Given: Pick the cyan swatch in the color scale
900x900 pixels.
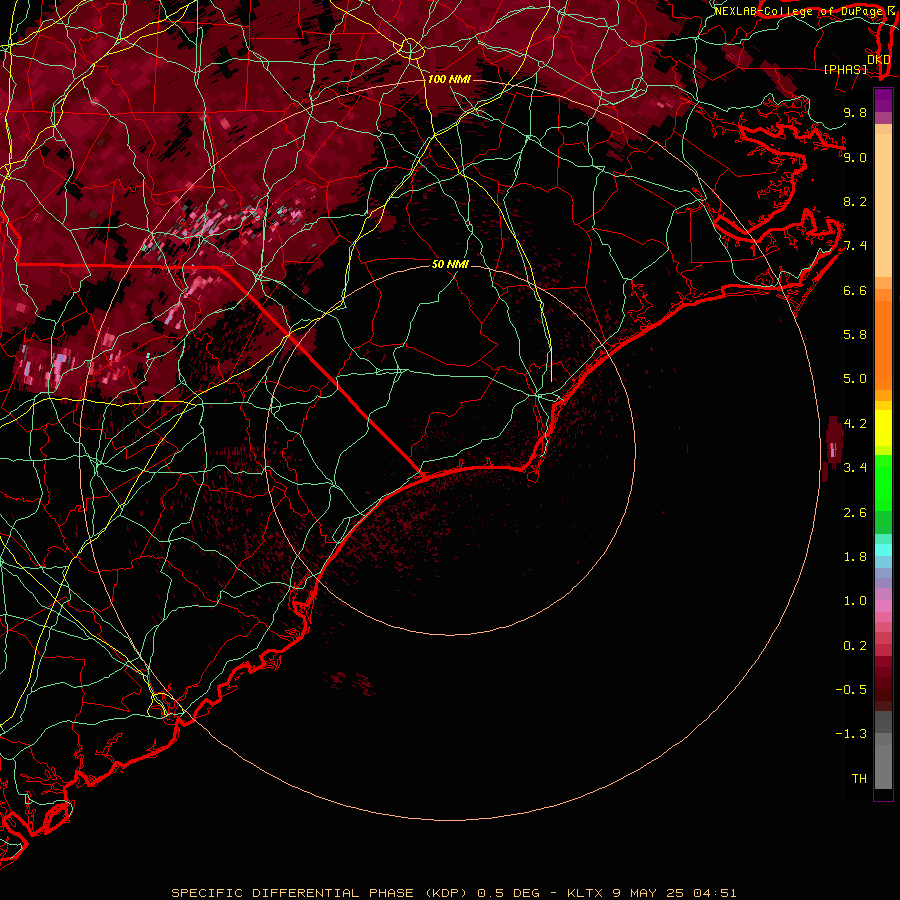Looking at the screenshot, I should pyautogui.click(x=883, y=550).
